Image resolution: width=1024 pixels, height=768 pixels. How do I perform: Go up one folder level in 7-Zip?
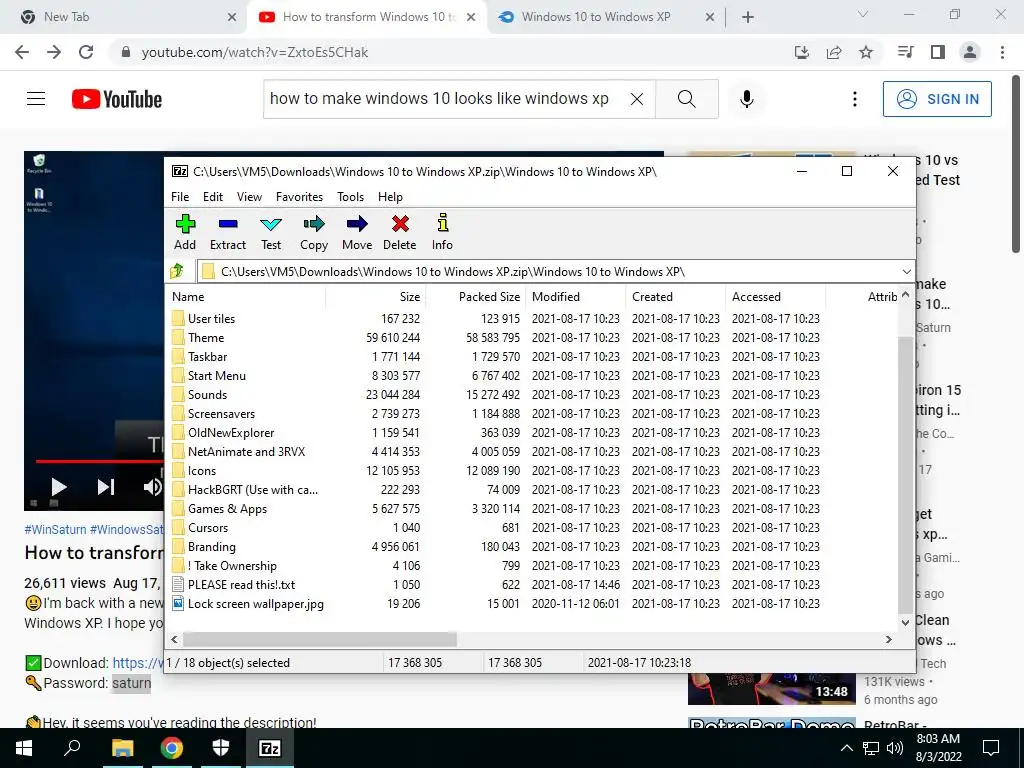tap(177, 271)
